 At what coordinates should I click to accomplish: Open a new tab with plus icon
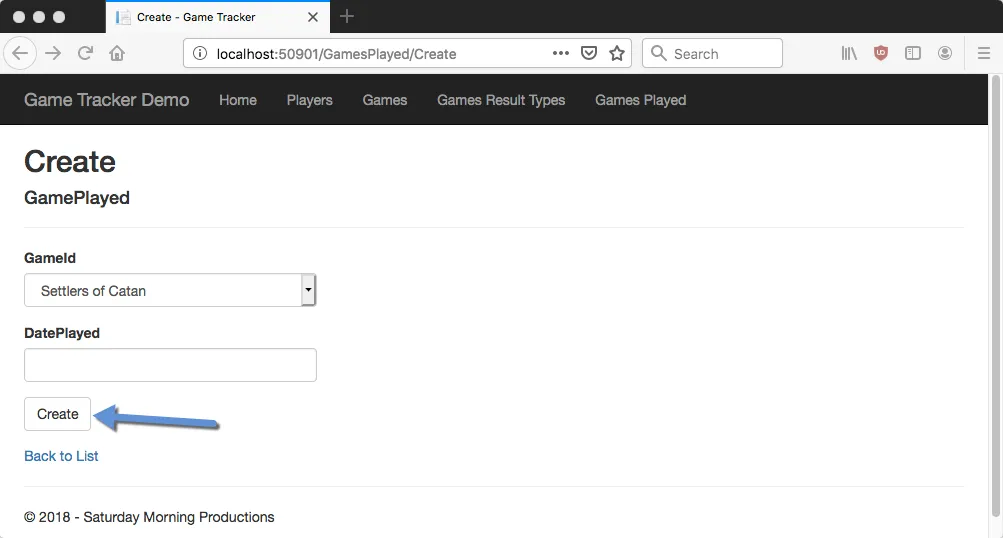click(347, 17)
